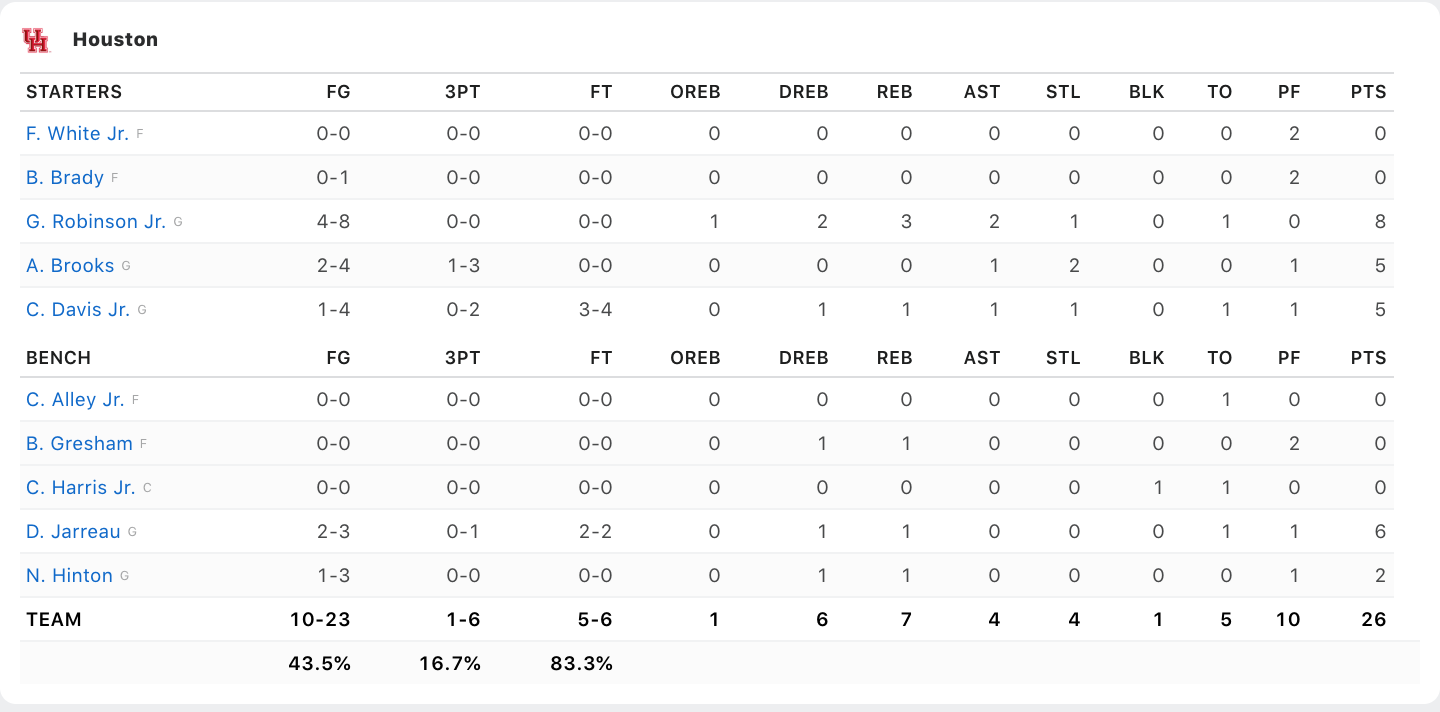Click the 43.5% field goal percentage
The image size is (1440, 712).
pos(320,663)
